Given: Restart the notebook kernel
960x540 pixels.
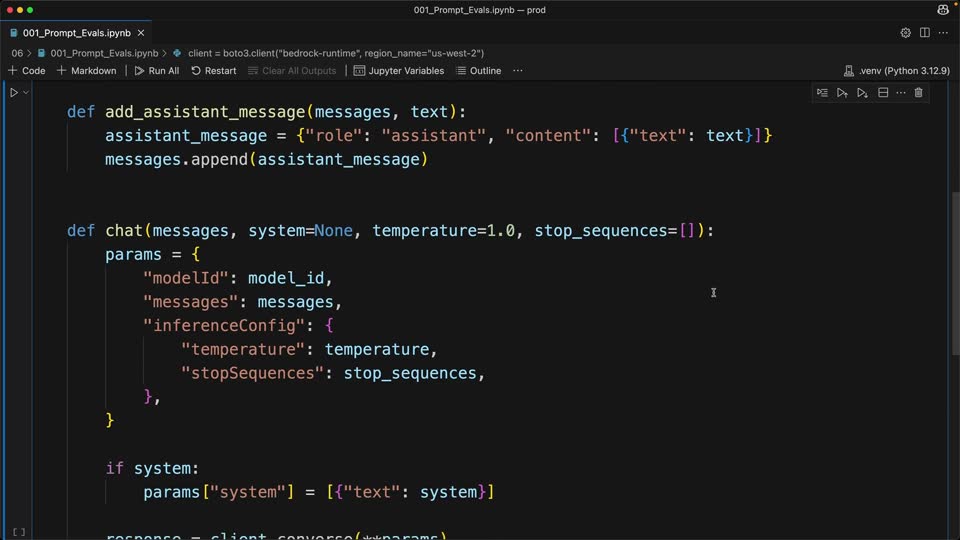Looking at the screenshot, I should tap(214, 71).
